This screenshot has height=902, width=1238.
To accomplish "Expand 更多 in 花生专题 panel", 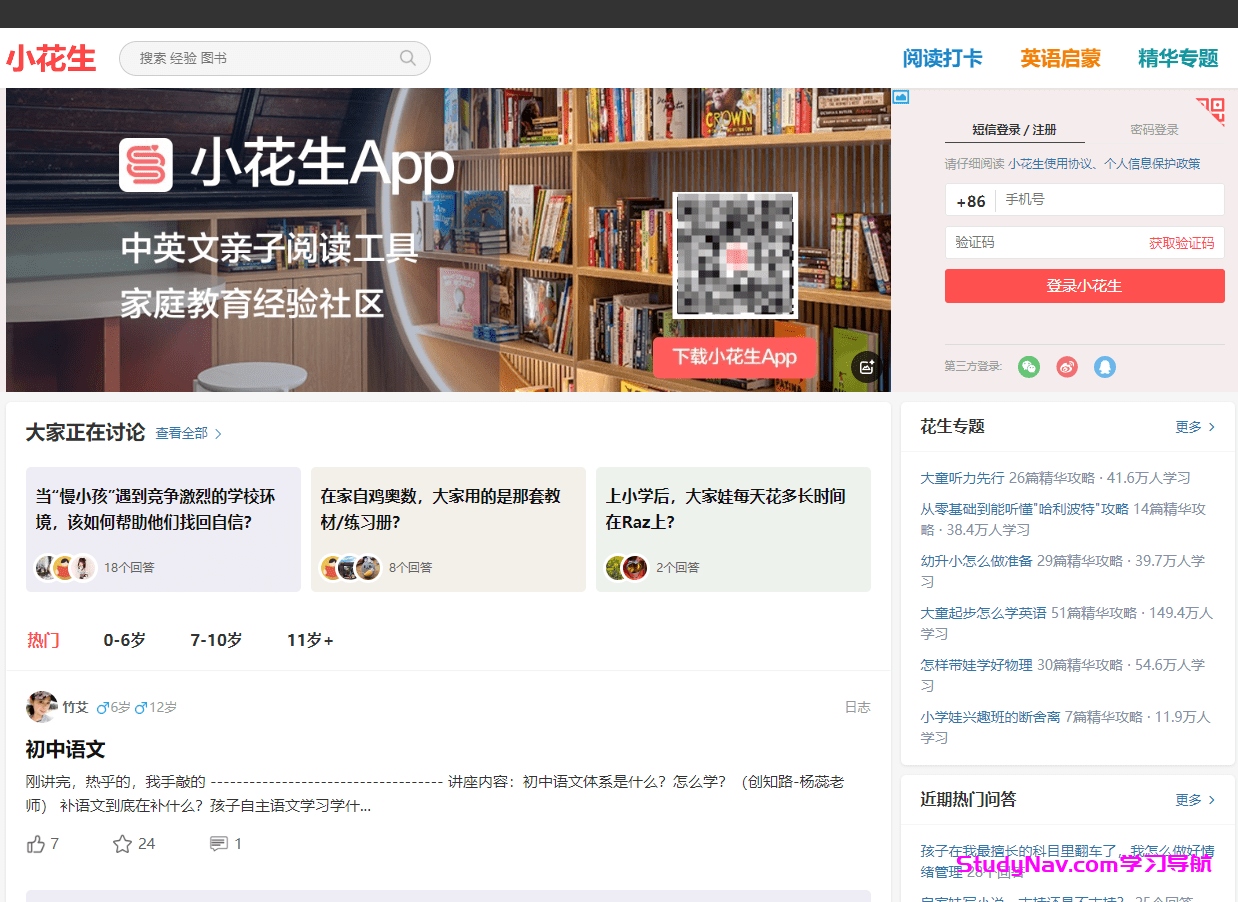I will pos(1196,427).
